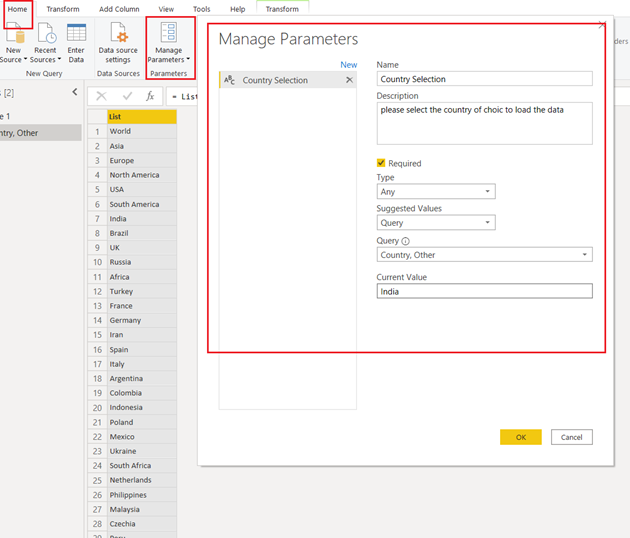Click the formula bar cancel X icon

click(x=101, y=96)
